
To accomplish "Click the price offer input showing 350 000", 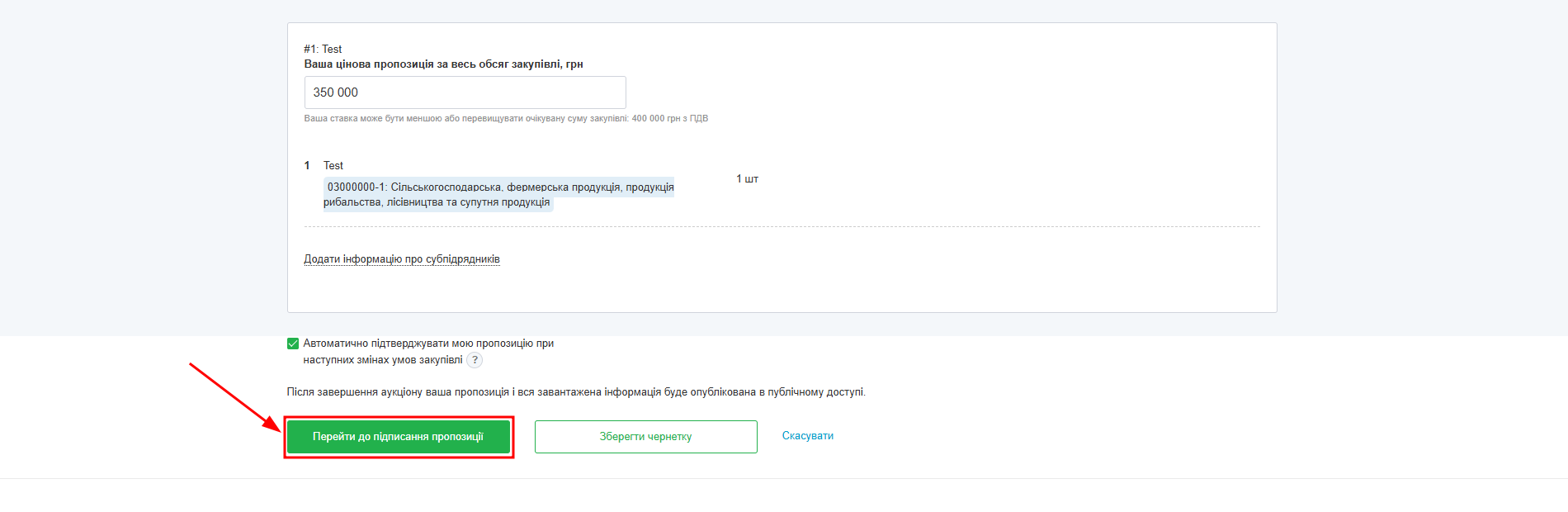I will (x=465, y=92).
